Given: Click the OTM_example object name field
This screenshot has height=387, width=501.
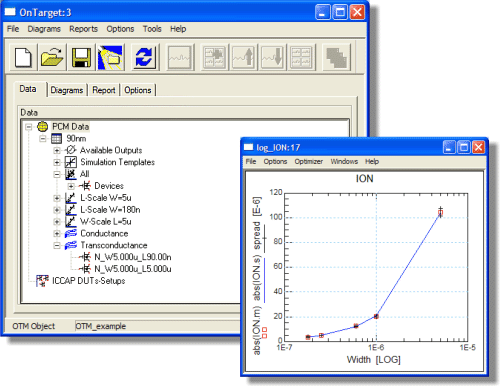Looking at the screenshot, I should point(157,326).
